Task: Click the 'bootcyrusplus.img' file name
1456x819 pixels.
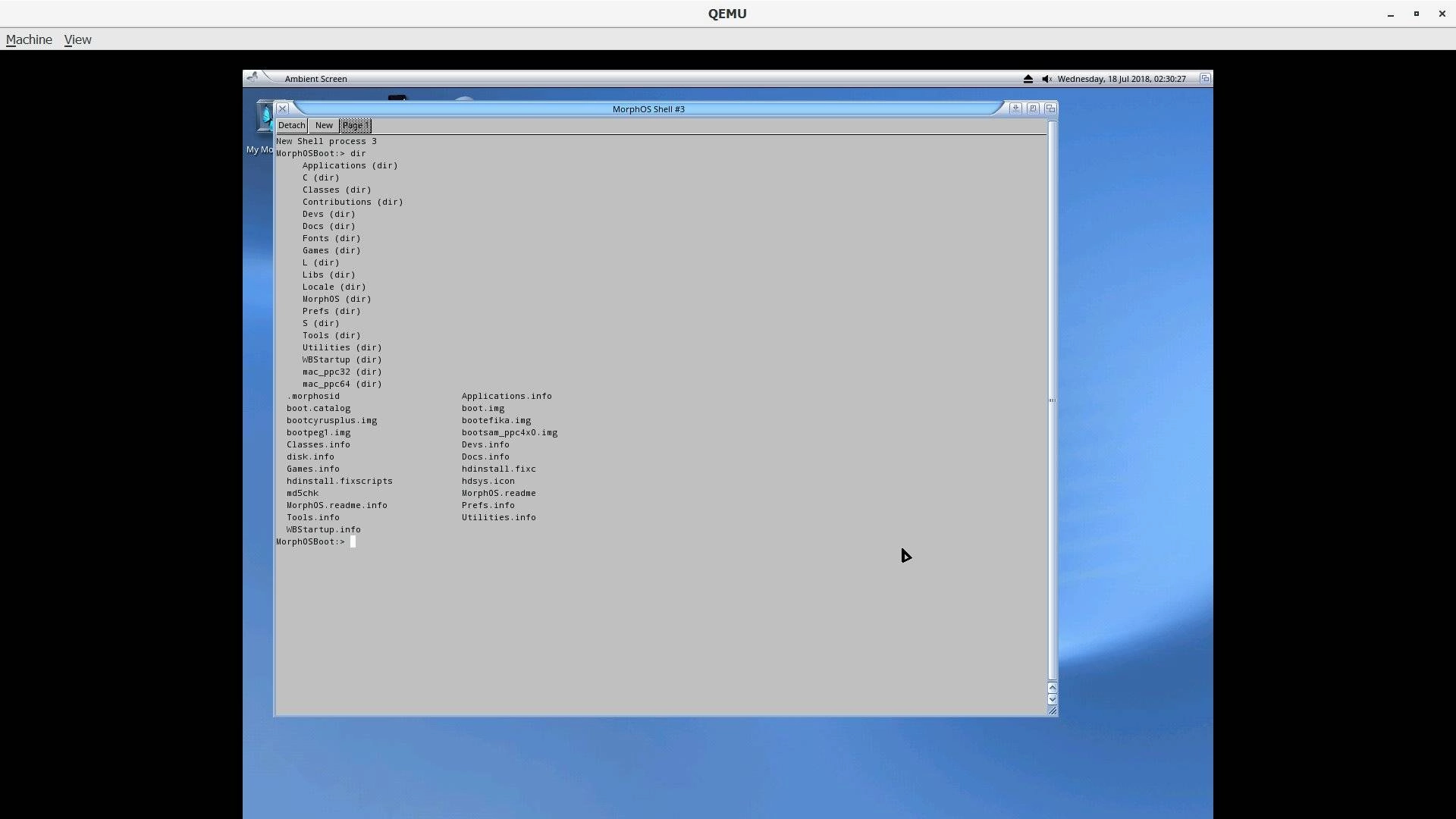Action: point(331,420)
